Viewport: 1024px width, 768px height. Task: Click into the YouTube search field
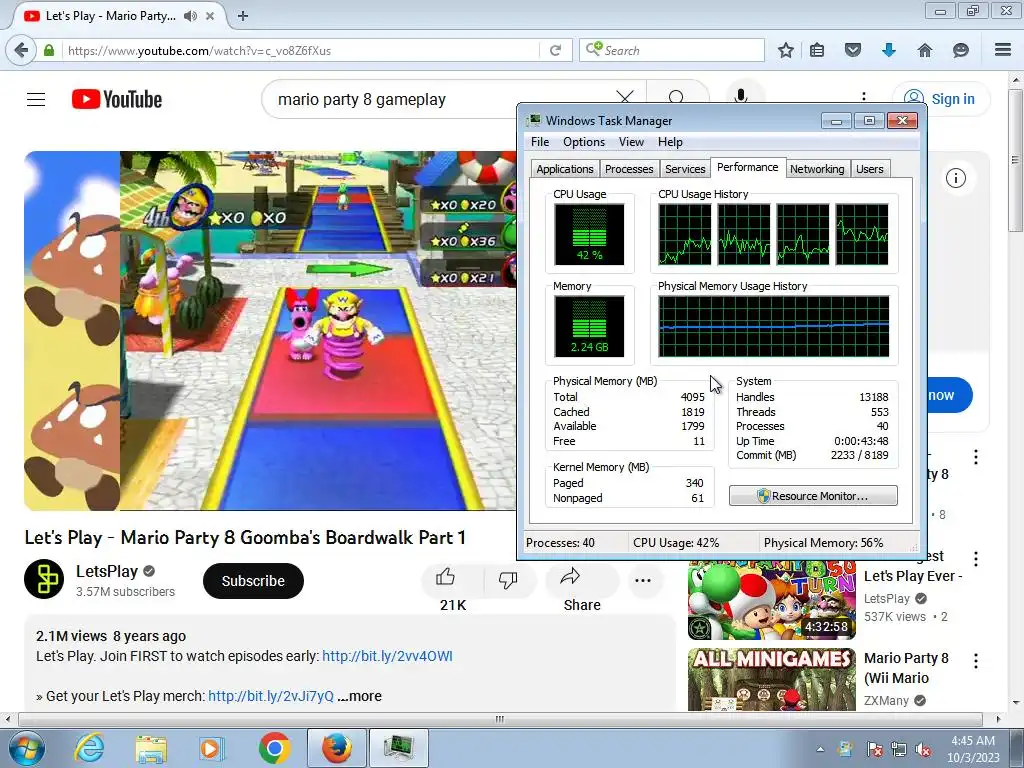point(438,99)
